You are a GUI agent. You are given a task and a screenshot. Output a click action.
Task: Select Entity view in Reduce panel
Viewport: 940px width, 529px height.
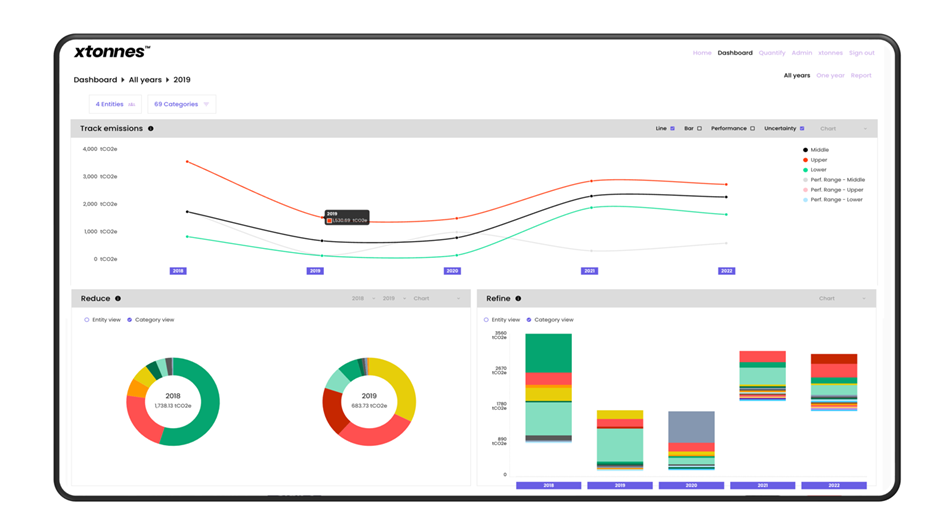[x=87, y=320]
